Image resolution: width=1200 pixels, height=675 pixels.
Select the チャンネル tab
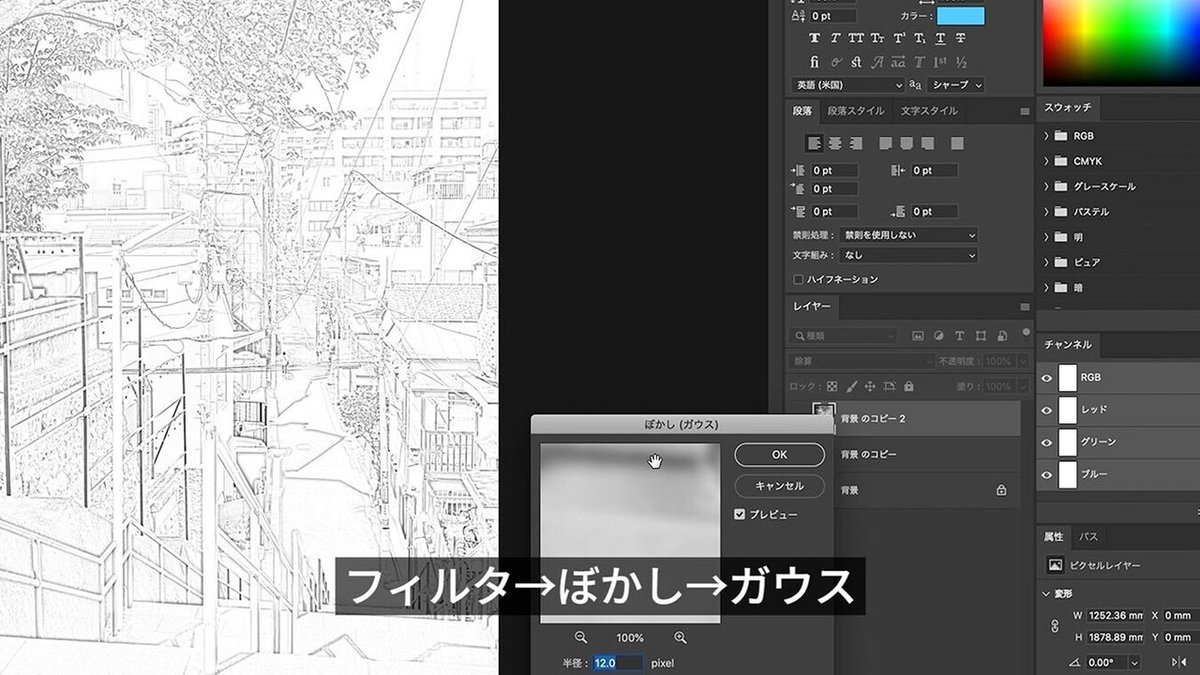coord(1068,344)
